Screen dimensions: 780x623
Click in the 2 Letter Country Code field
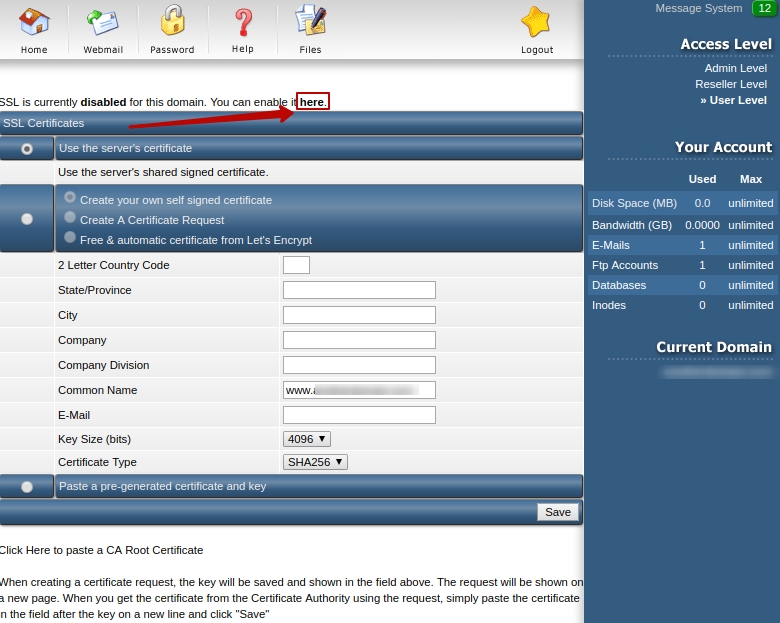[296, 265]
